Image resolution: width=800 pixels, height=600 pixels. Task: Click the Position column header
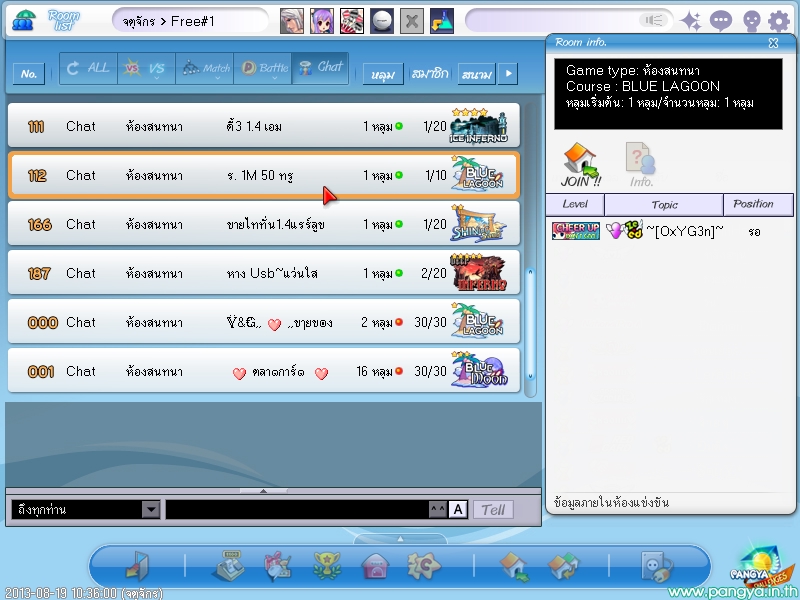[758, 205]
